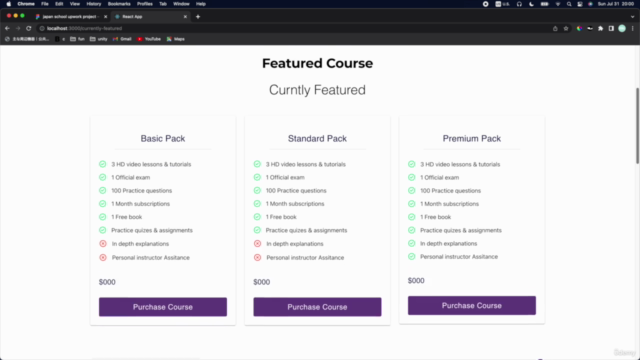Screen dimensions: 640x360
Task: Open the Bookmarks menu
Action: 119,4
